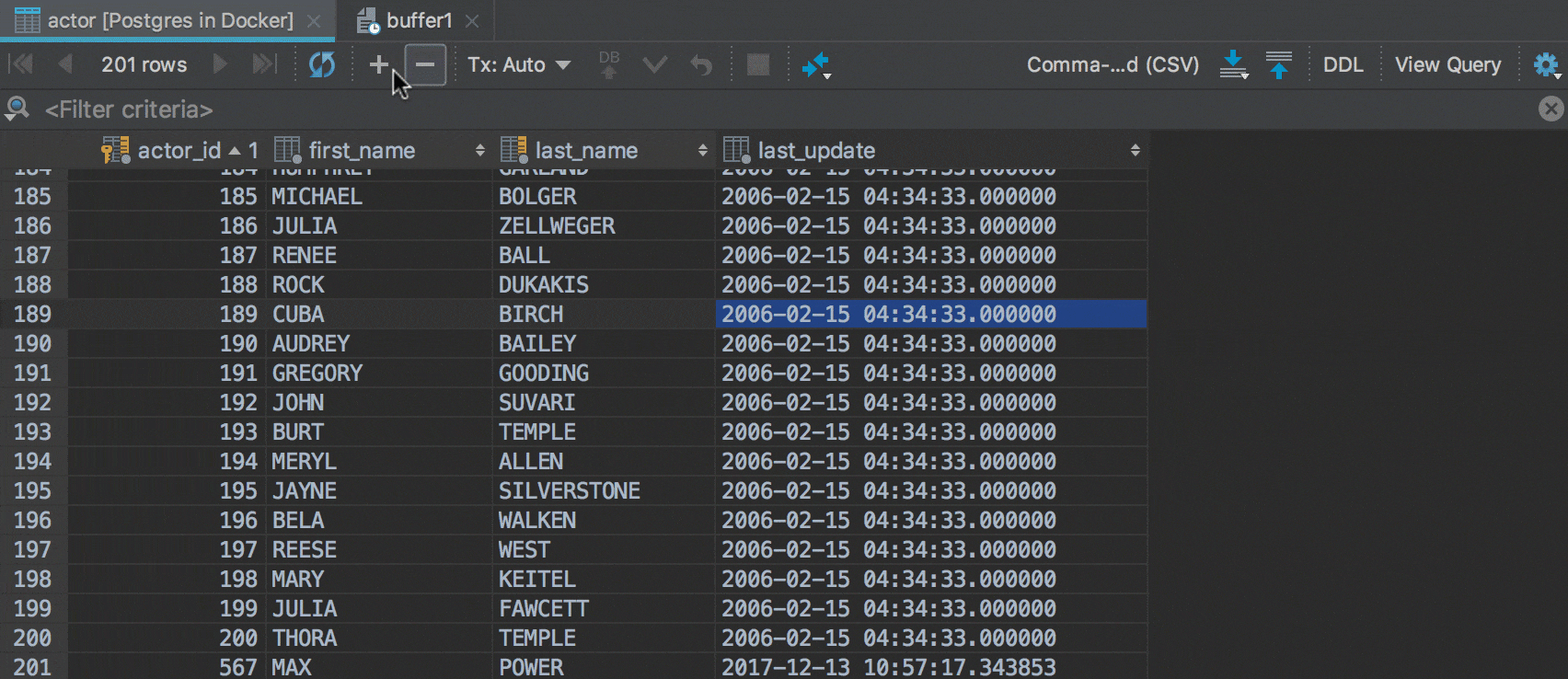Sort by the first_name column header
1568x679 pixels.
(x=362, y=150)
